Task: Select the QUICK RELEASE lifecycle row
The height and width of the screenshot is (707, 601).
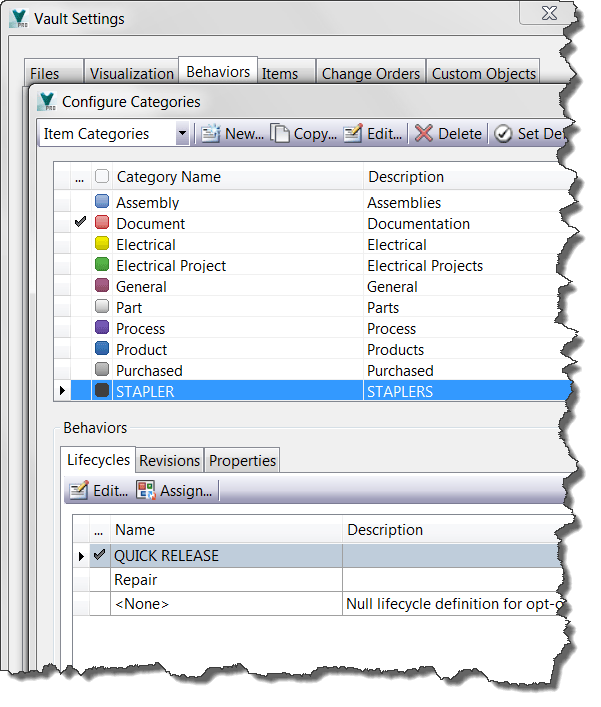Action: [x=318, y=556]
